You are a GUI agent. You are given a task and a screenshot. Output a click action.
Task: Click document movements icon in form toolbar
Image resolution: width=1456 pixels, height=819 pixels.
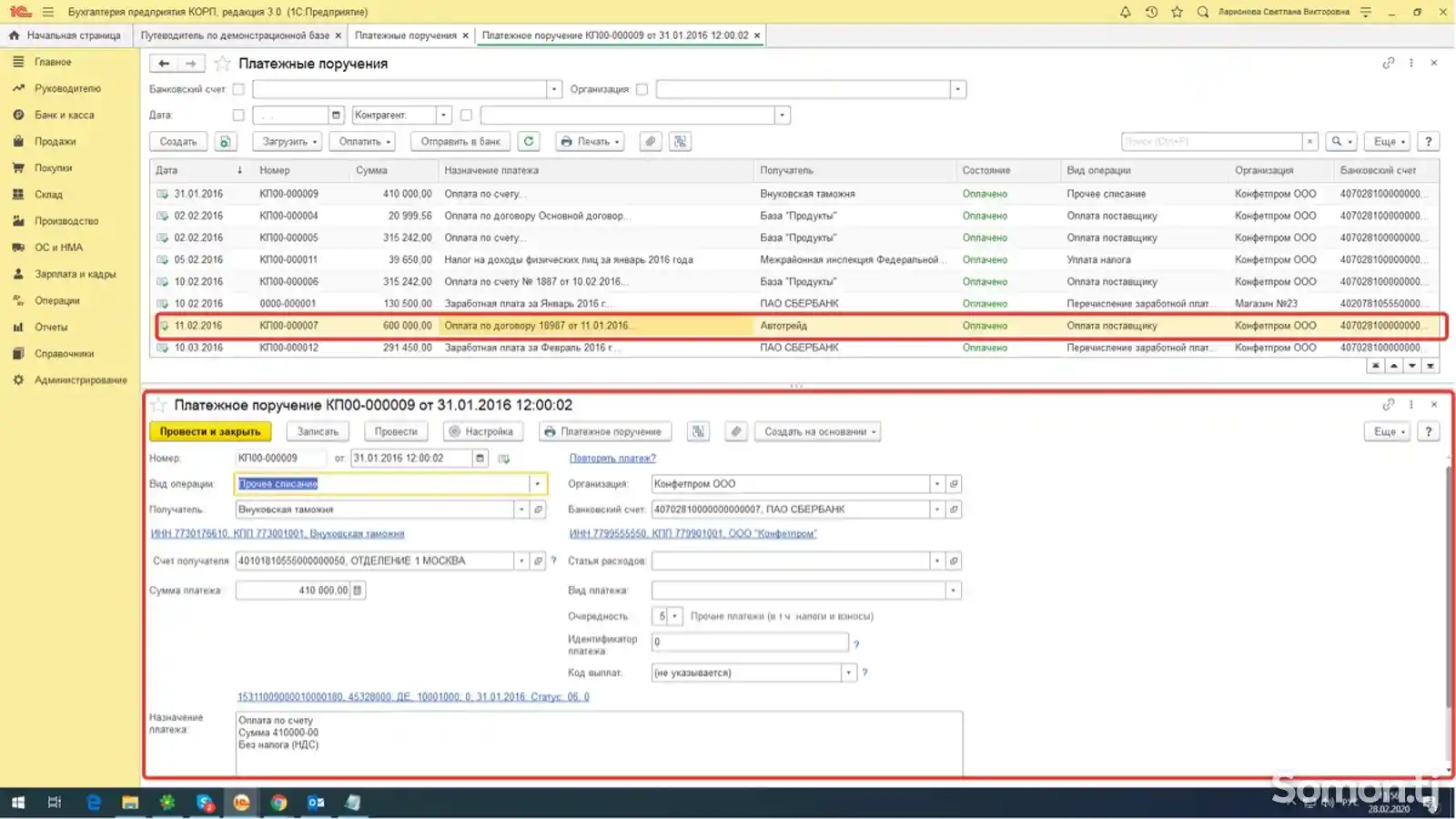point(698,431)
